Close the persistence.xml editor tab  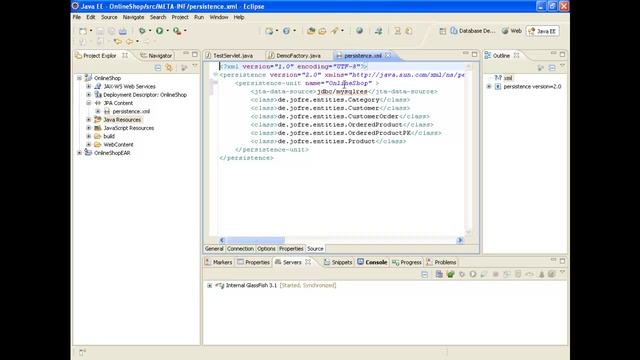(x=388, y=55)
